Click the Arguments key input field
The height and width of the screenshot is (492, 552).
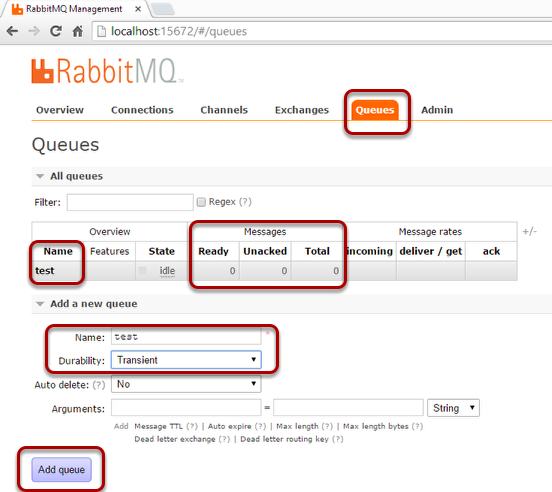click(x=186, y=408)
